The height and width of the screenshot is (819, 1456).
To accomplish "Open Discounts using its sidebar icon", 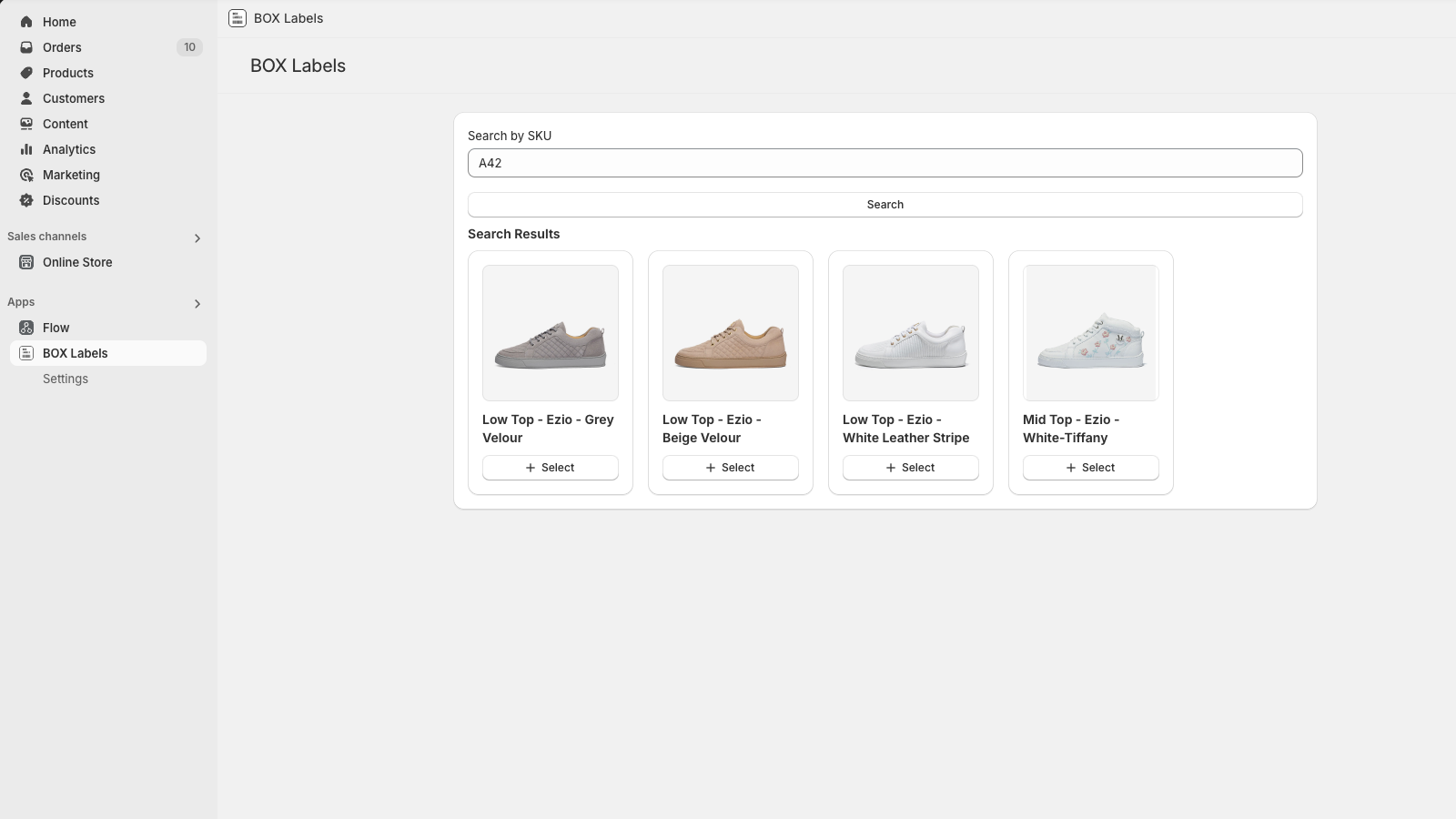I will (25, 199).
